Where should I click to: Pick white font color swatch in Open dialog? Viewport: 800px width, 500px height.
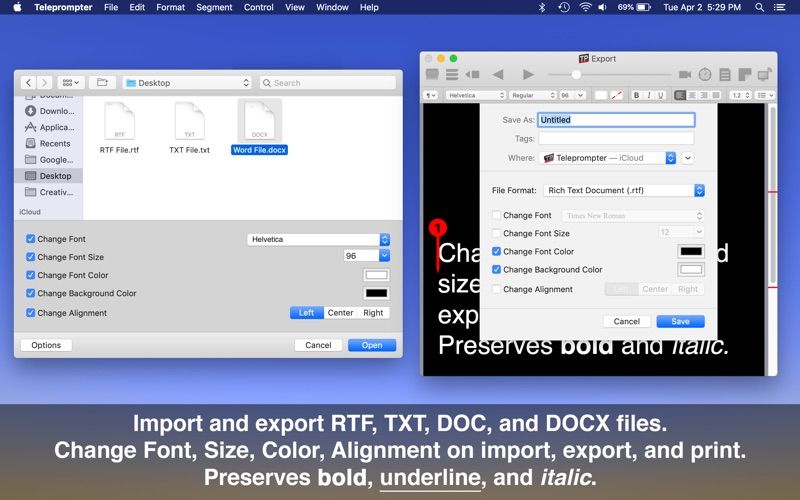point(377,276)
